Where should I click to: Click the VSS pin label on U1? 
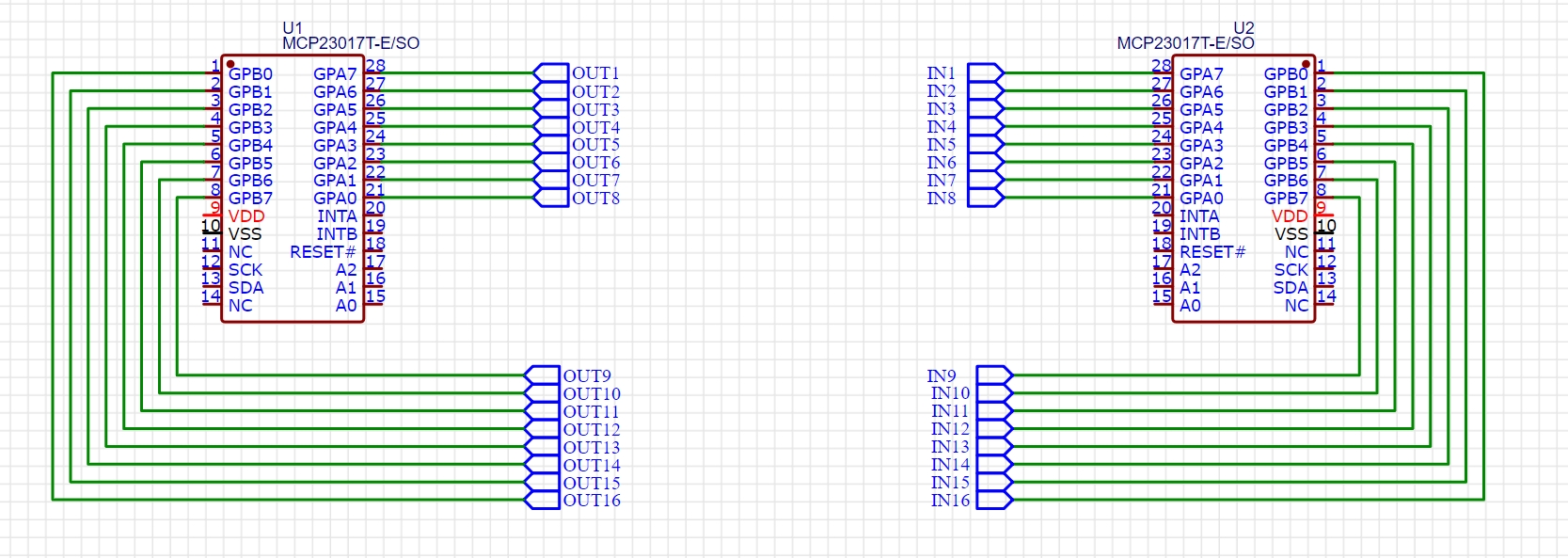245,233
